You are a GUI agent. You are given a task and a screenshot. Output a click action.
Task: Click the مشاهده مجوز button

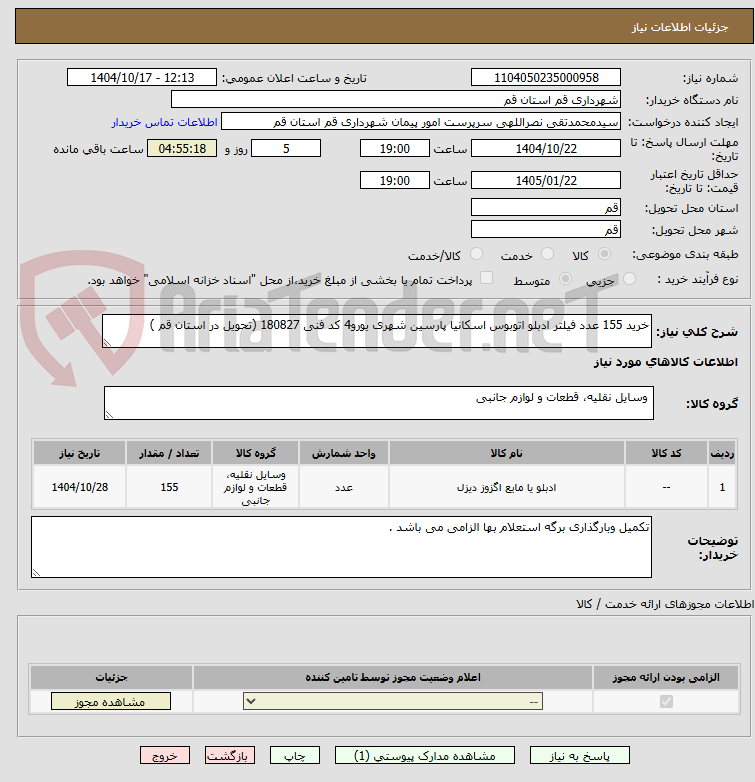[x=111, y=702]
